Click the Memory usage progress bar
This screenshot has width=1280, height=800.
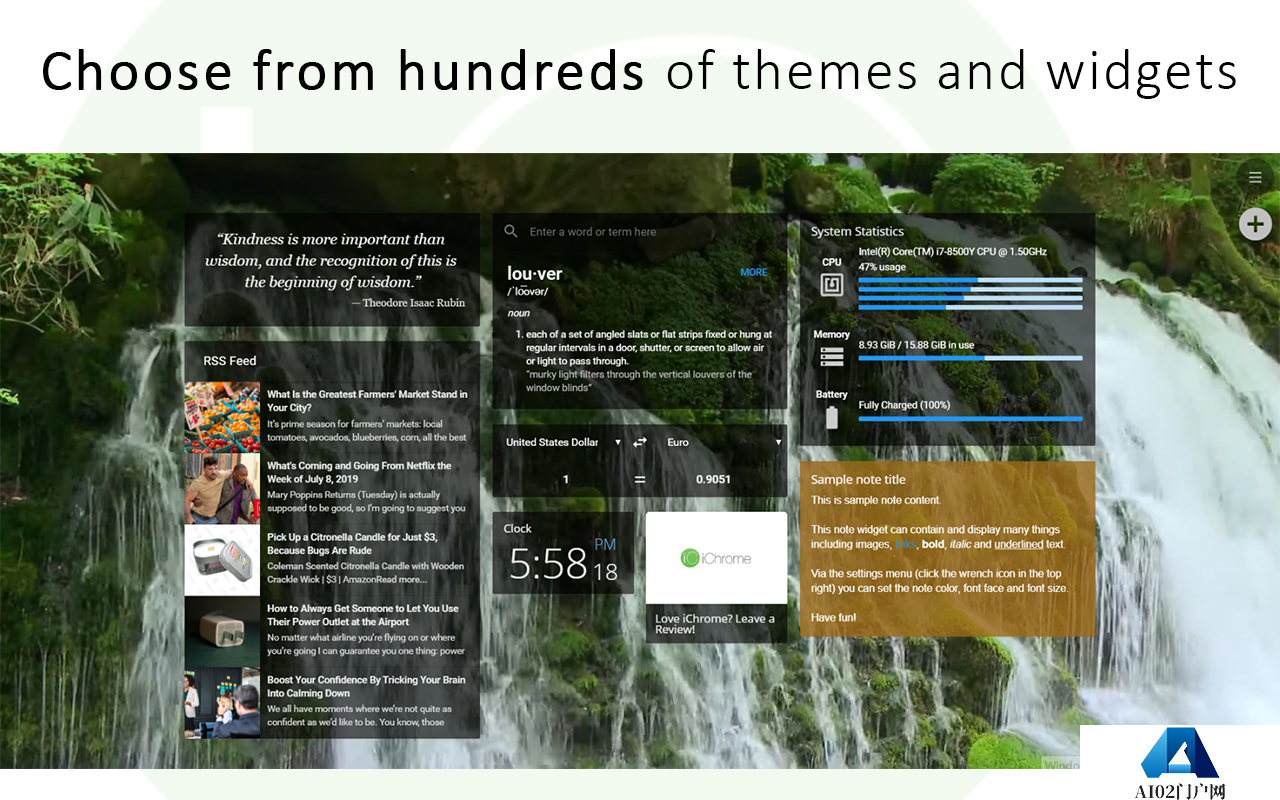coord(970,358)
